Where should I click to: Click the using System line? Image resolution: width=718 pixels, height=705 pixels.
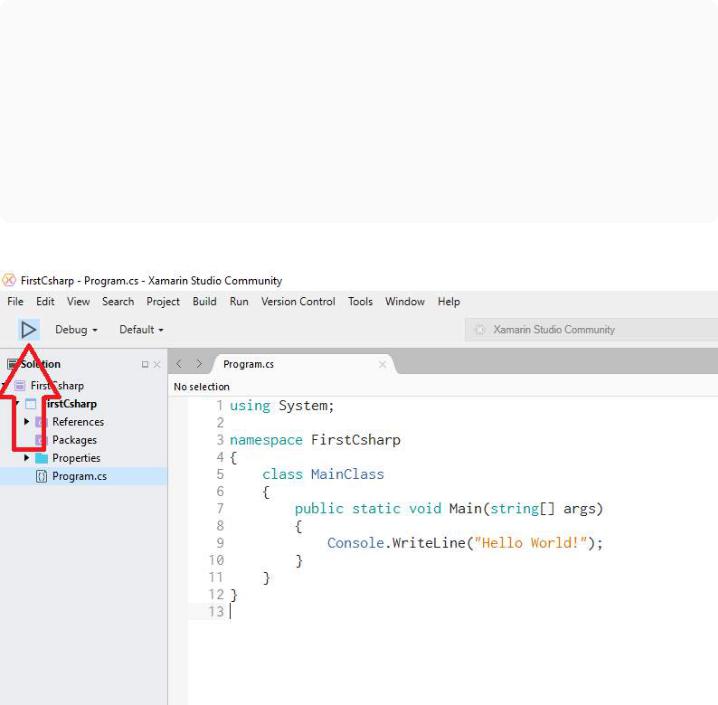(282, 406)
